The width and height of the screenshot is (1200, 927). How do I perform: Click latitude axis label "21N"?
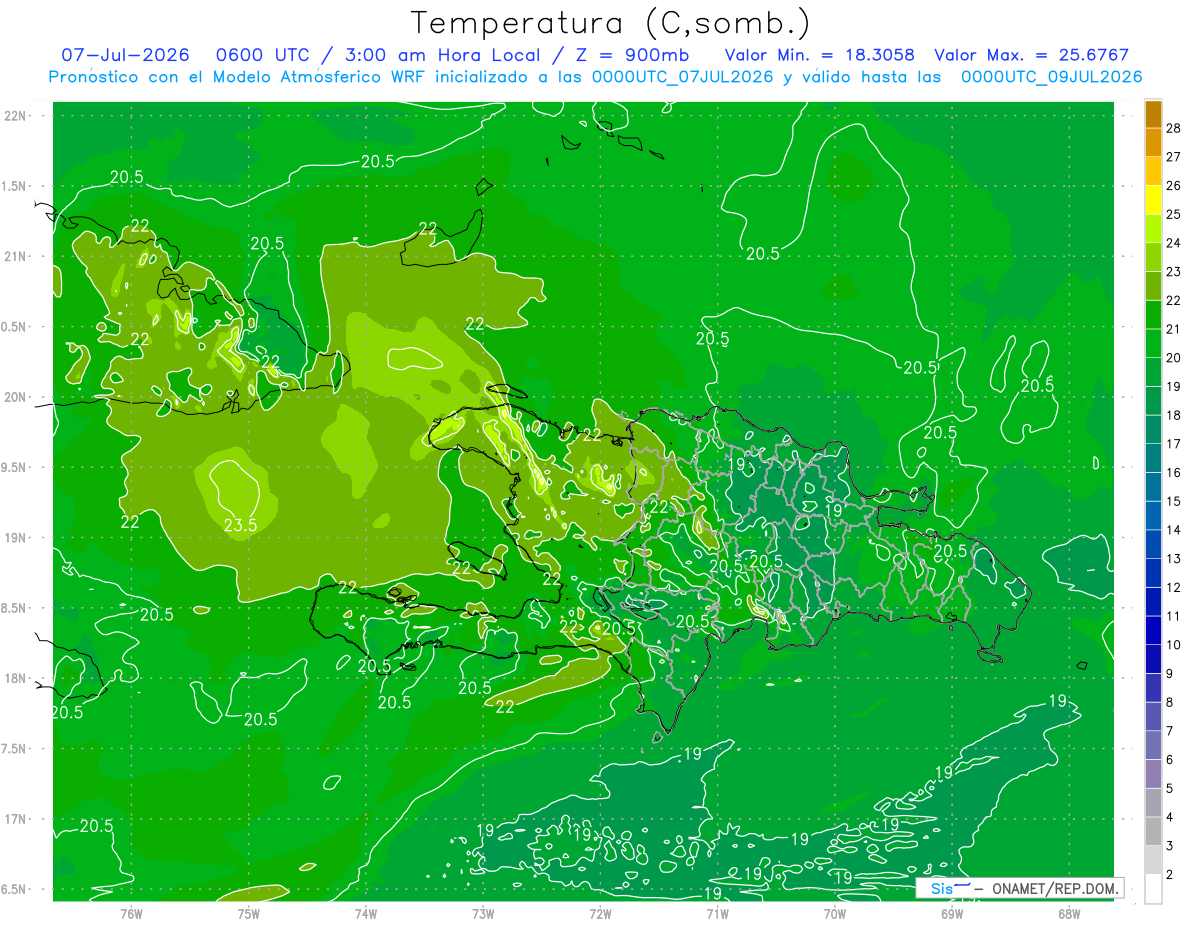pos(15,256)
